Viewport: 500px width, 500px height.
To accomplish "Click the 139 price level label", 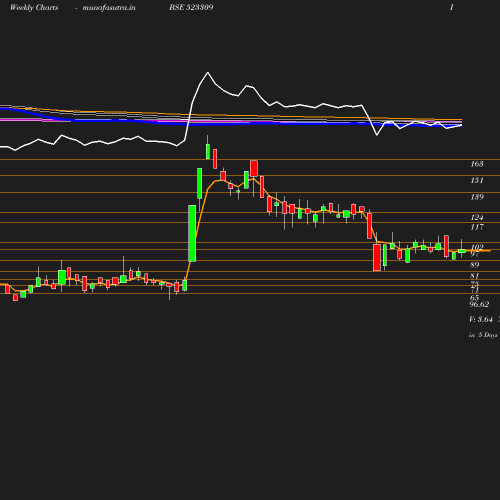I will [477, 197].
